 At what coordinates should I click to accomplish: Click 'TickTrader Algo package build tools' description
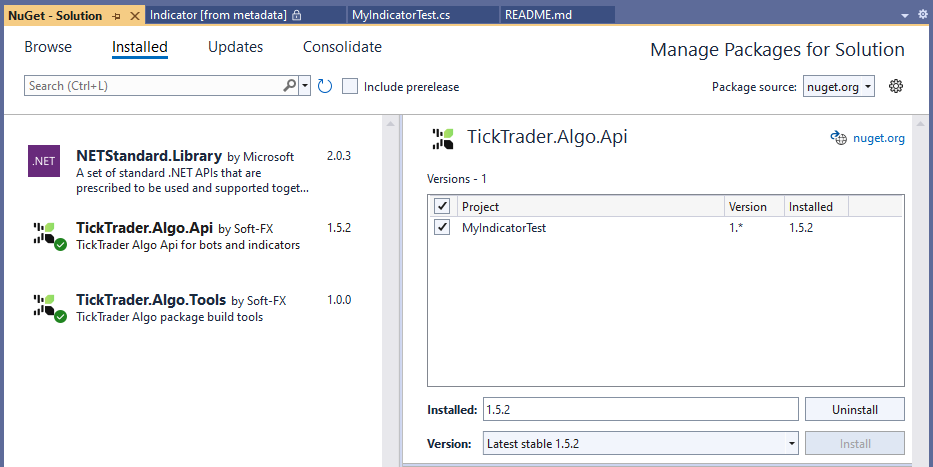(x=170, y=317)
